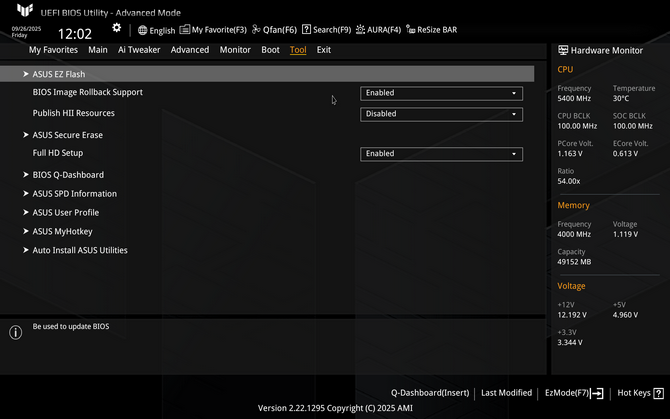Click the +3.3V reading 3.344 V
This screenshot has width=670, height=419.
pyautogui.click(x=570, y=343)
